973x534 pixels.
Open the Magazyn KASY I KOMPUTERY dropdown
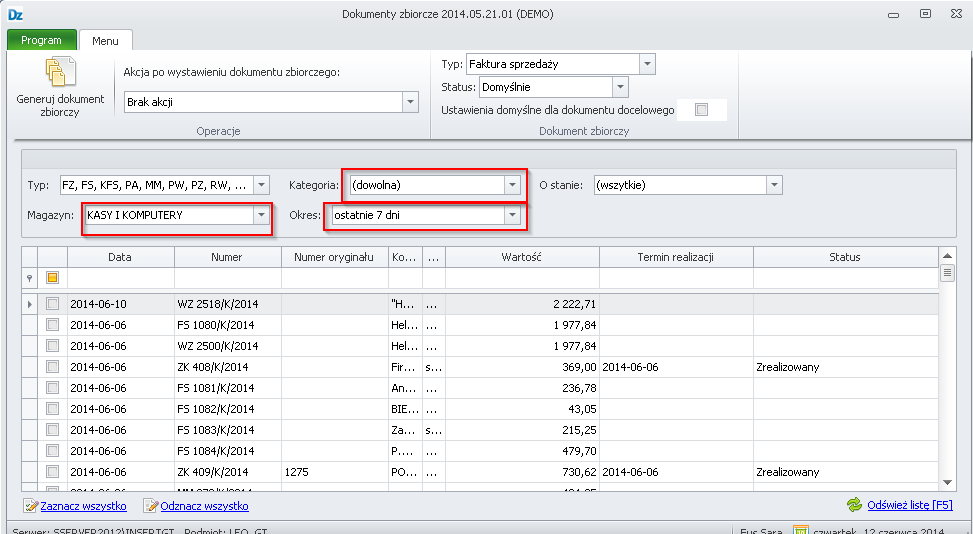(261, 215)
